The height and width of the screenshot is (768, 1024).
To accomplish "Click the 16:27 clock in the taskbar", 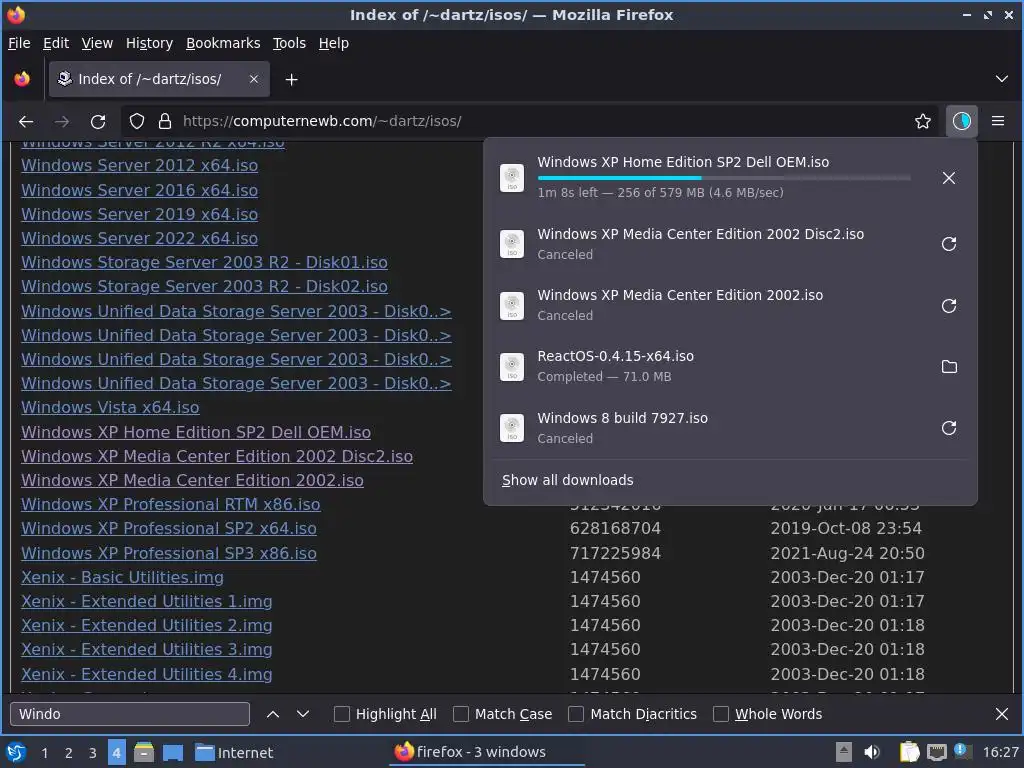I will click(x=1000, y=752).
